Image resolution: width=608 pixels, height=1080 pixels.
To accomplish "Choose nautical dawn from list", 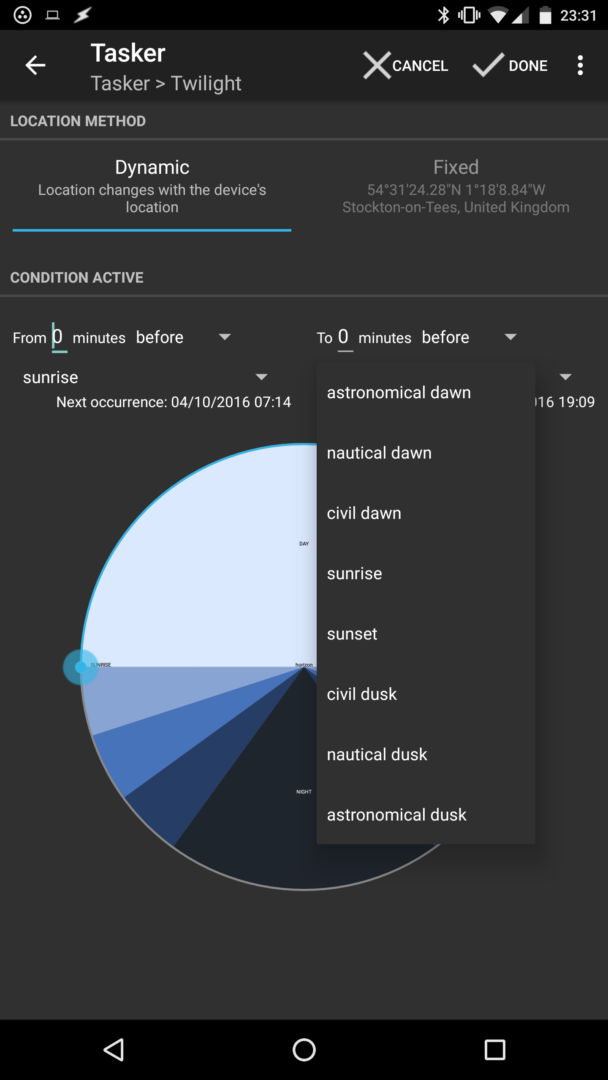I will coord(379,453).
